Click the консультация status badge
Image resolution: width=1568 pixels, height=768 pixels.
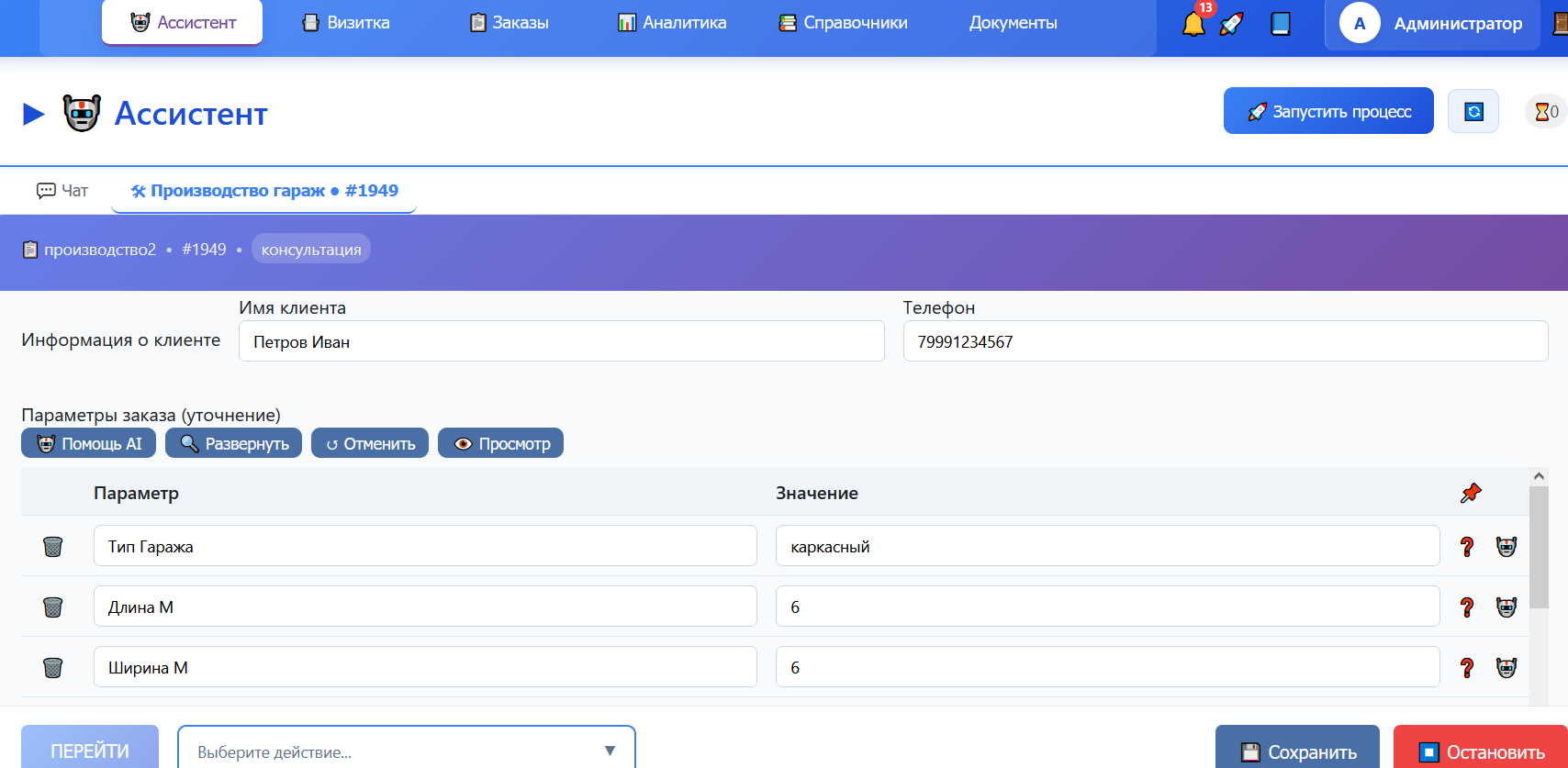311,250
